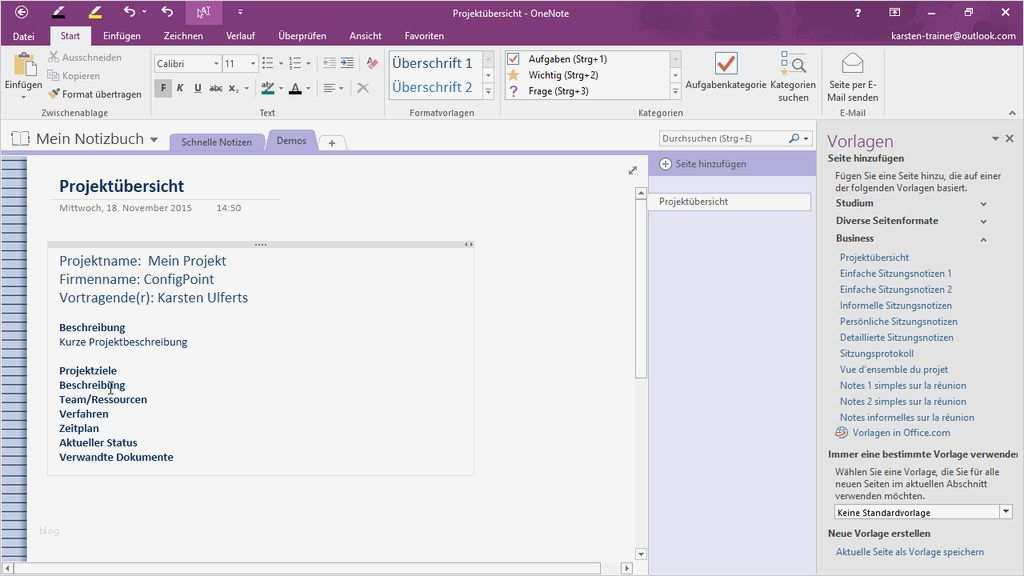Collapse the Business template section
The width and height of the screenshot is (1024, 576).
(983, 238)
